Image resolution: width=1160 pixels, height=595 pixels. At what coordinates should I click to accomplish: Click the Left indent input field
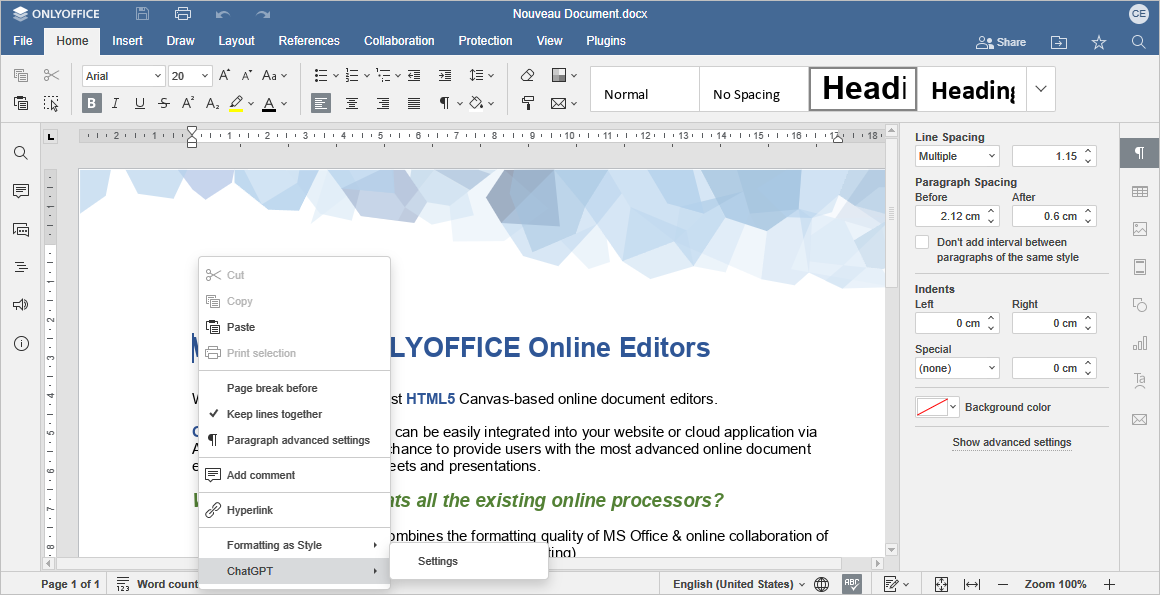click(x=950, y=323)
